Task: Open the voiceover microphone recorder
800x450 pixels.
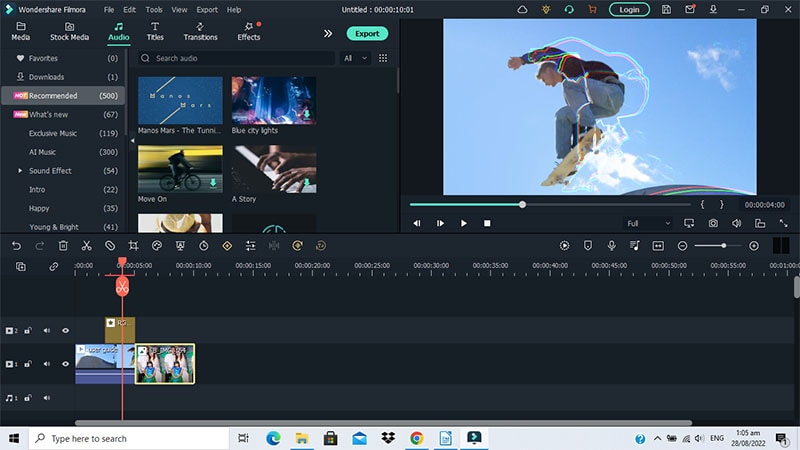Action: point(611,245)
